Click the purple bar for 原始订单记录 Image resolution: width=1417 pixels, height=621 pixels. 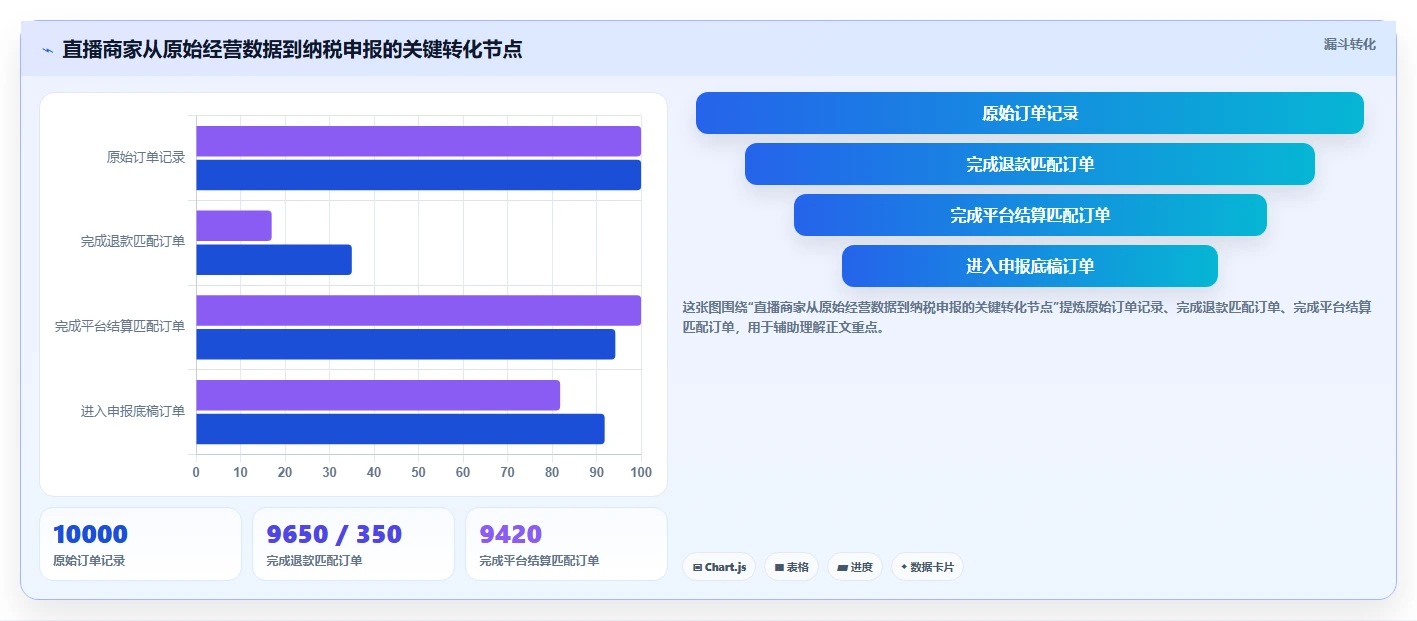tap(418, 141)
